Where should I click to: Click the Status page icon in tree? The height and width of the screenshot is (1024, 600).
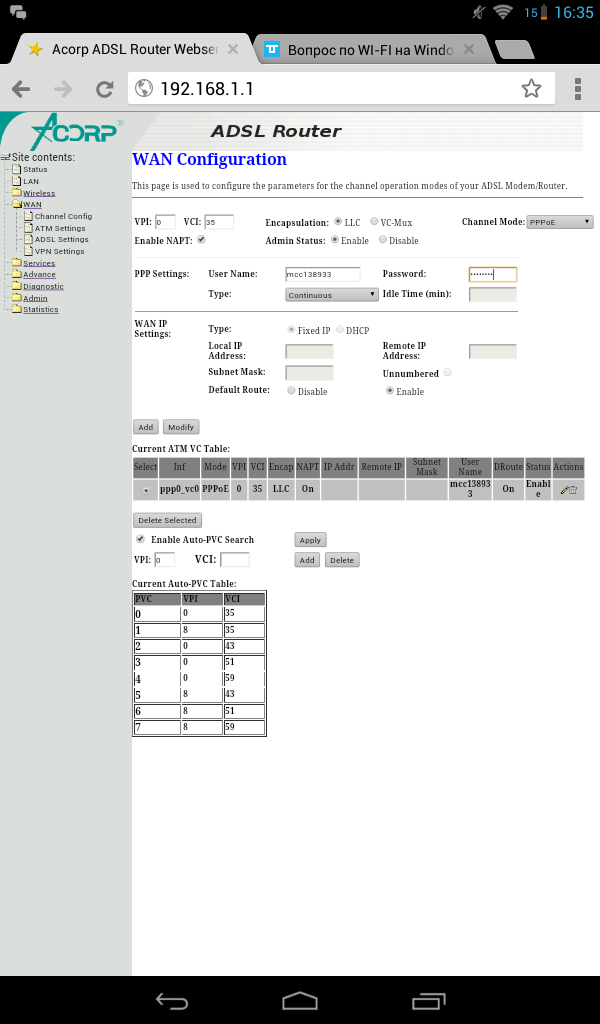pos(17,170)
